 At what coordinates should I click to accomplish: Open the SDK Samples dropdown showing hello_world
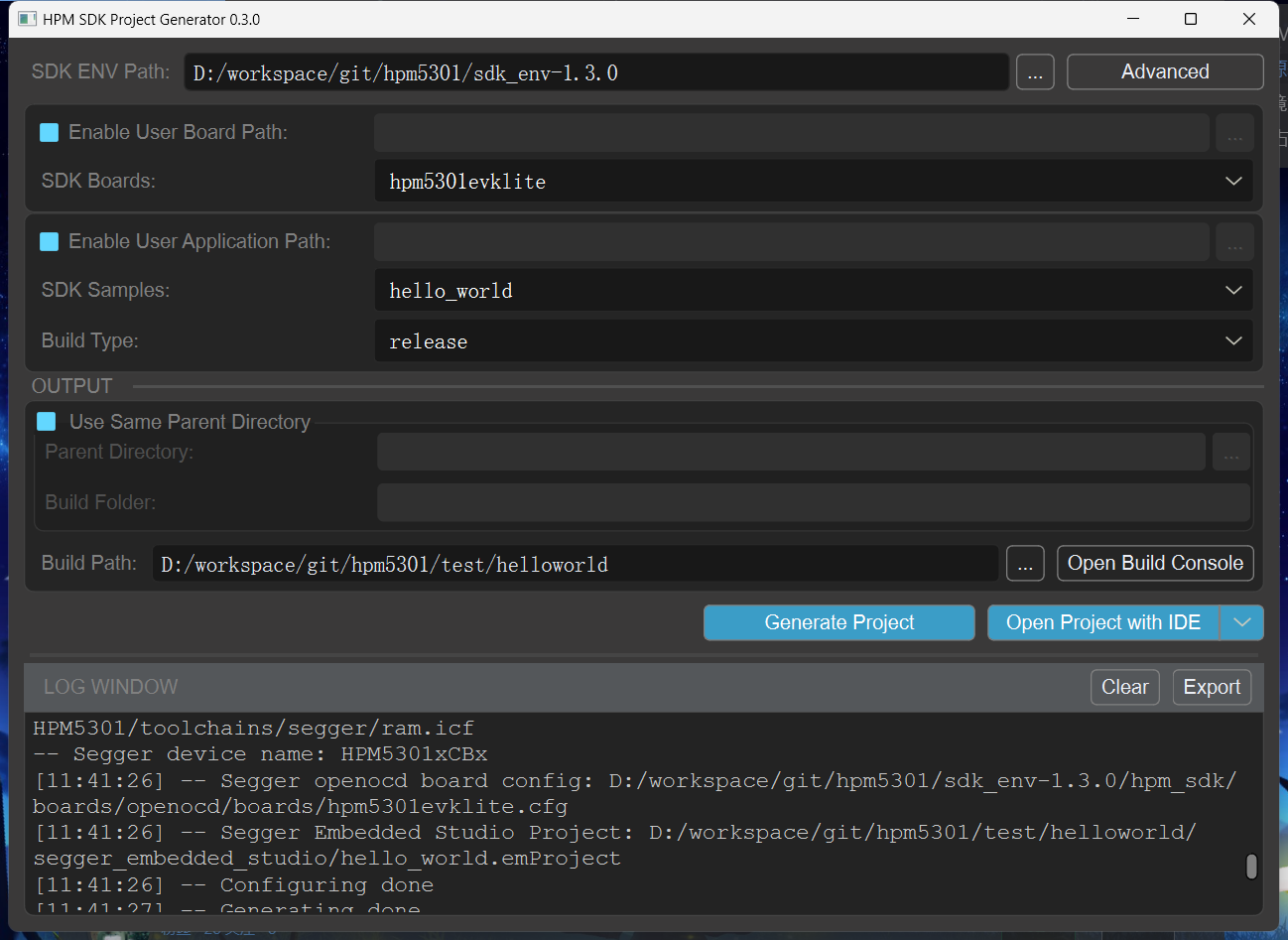click(x=814, y=291)
